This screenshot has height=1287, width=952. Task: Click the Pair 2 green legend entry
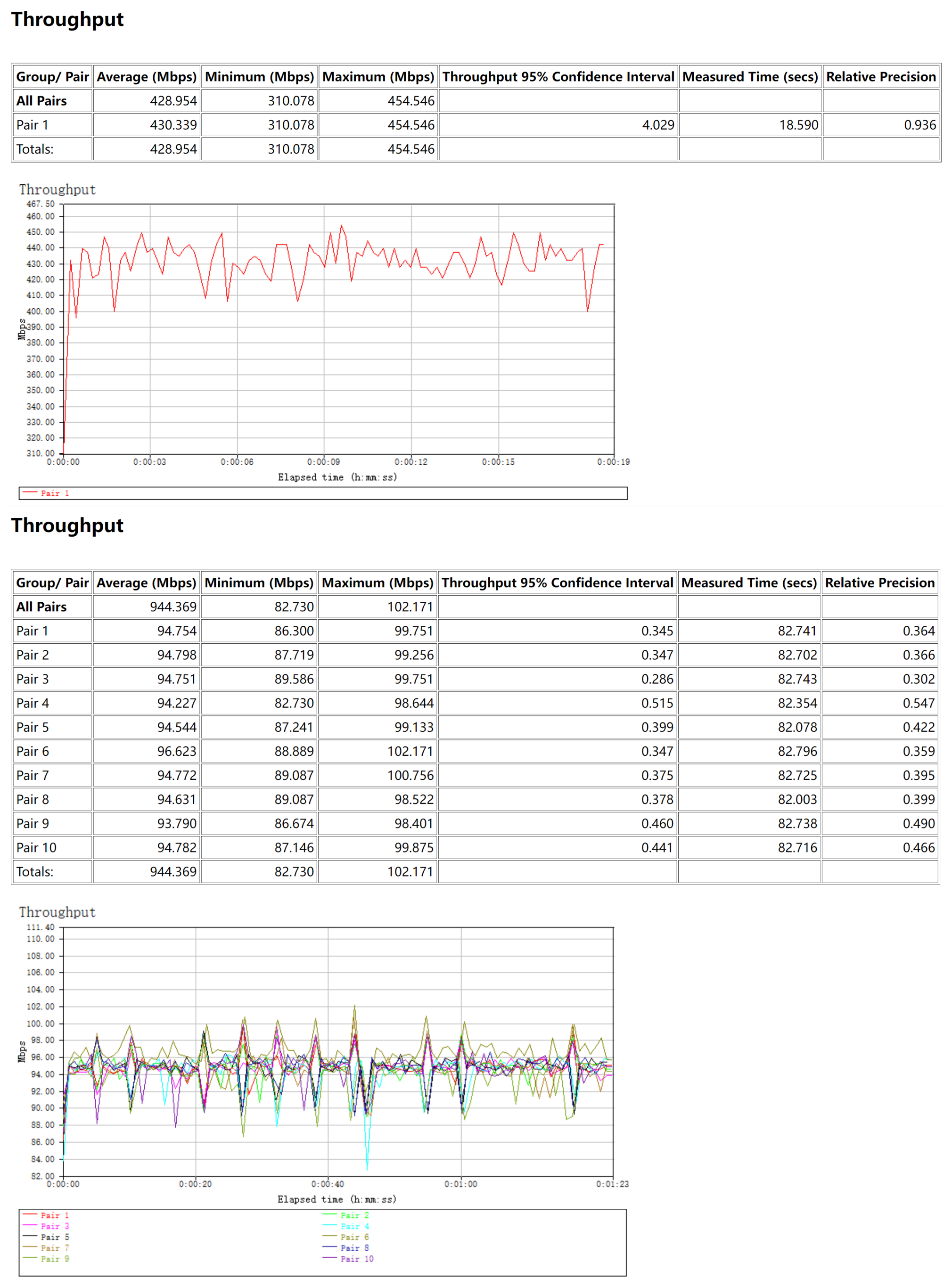pos(354,1215)
